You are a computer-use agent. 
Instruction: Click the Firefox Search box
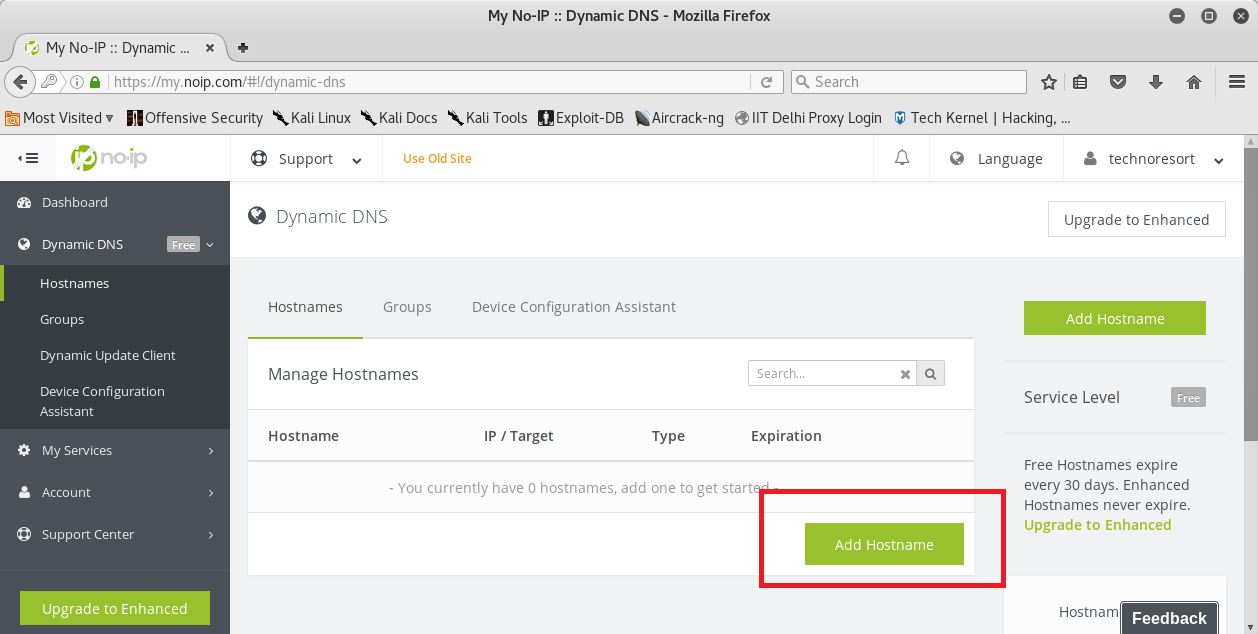click(x=908, y=82)
